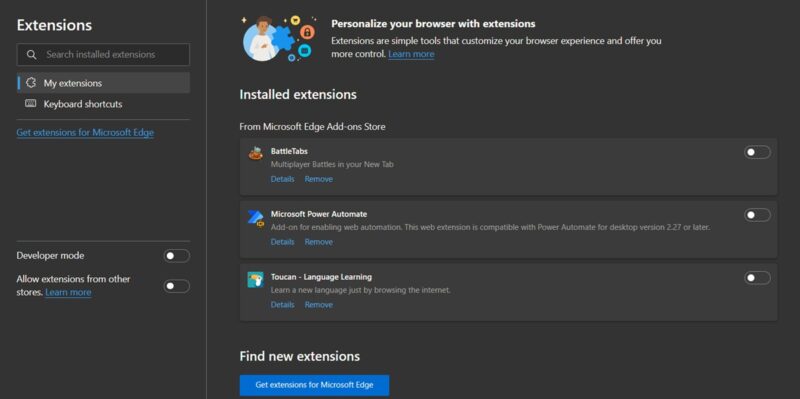The height and width of the screenshot is (399, 800).
Task: Click the personalize browser illustration
Action: pyautogui.click(x=279, y=38)
